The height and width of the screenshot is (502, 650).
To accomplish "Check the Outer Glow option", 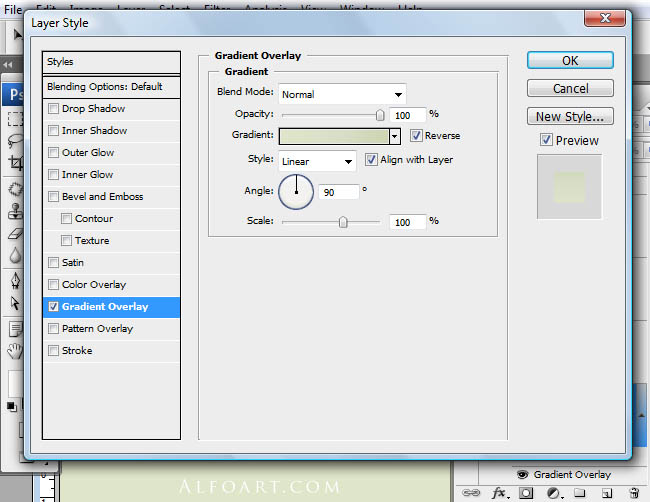I will coord(53,153).
